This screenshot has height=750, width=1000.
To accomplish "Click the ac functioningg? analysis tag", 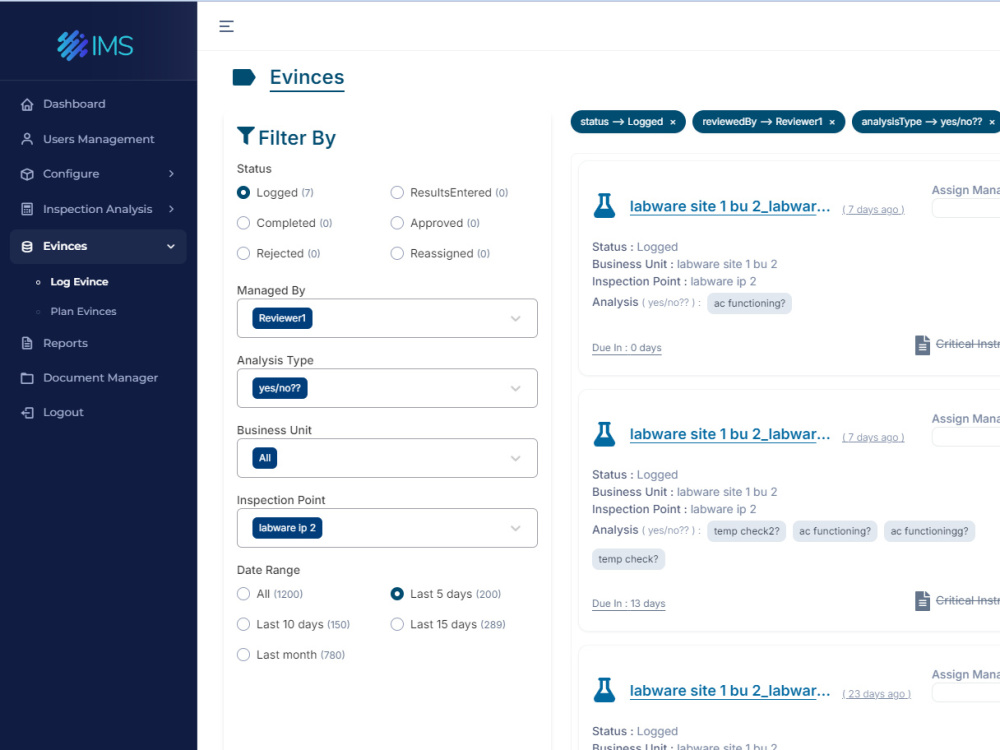I will click(x=929, y=531).
